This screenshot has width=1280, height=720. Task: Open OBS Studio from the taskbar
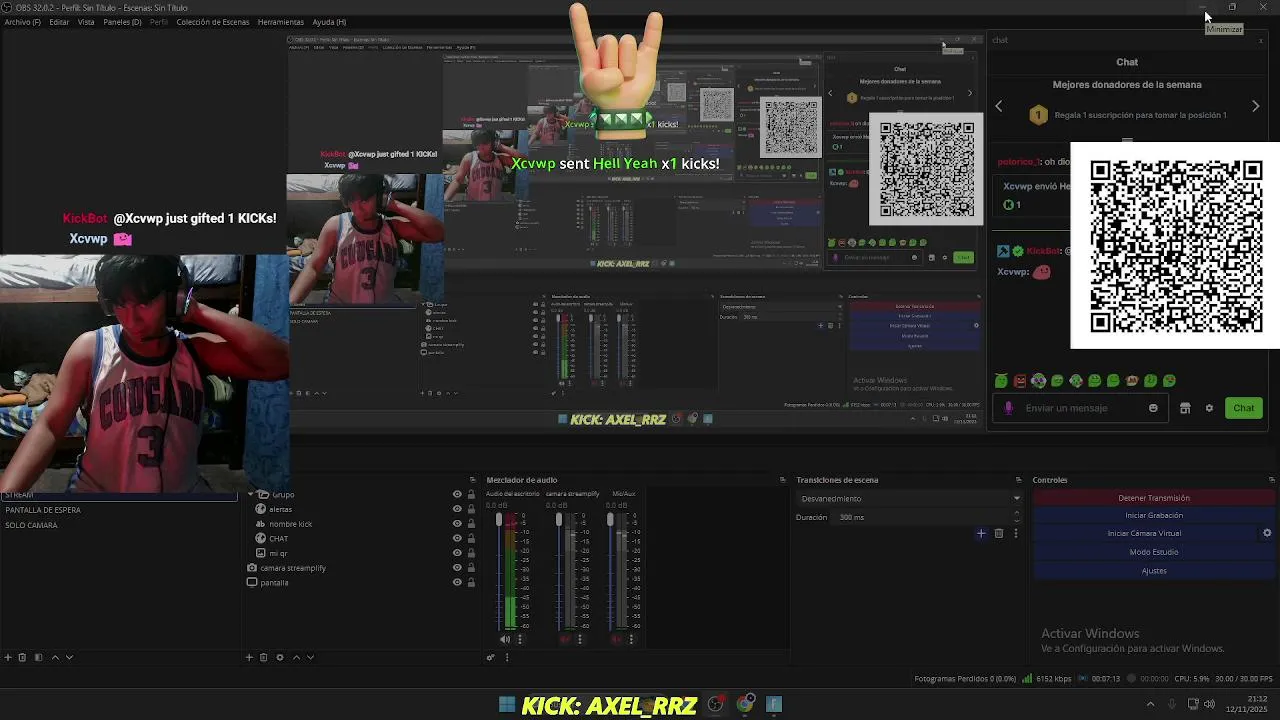715,704
